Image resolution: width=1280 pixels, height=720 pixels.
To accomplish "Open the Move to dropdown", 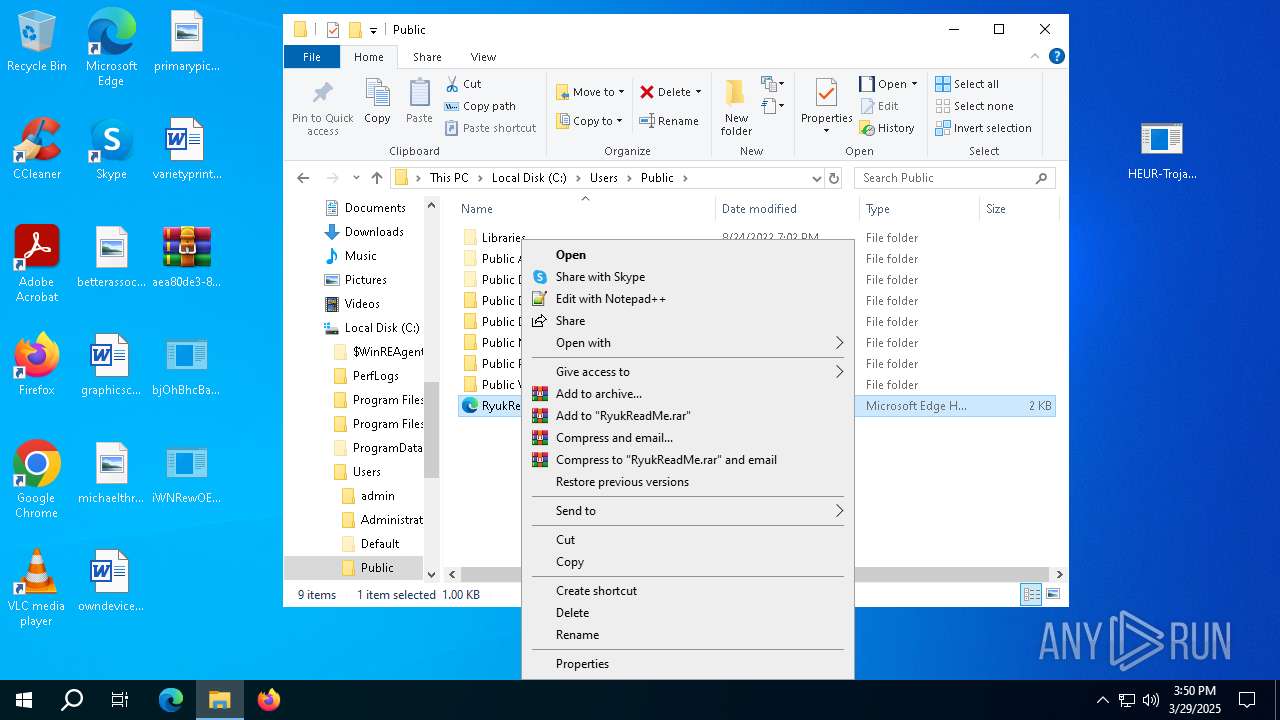I will [590, 92].
